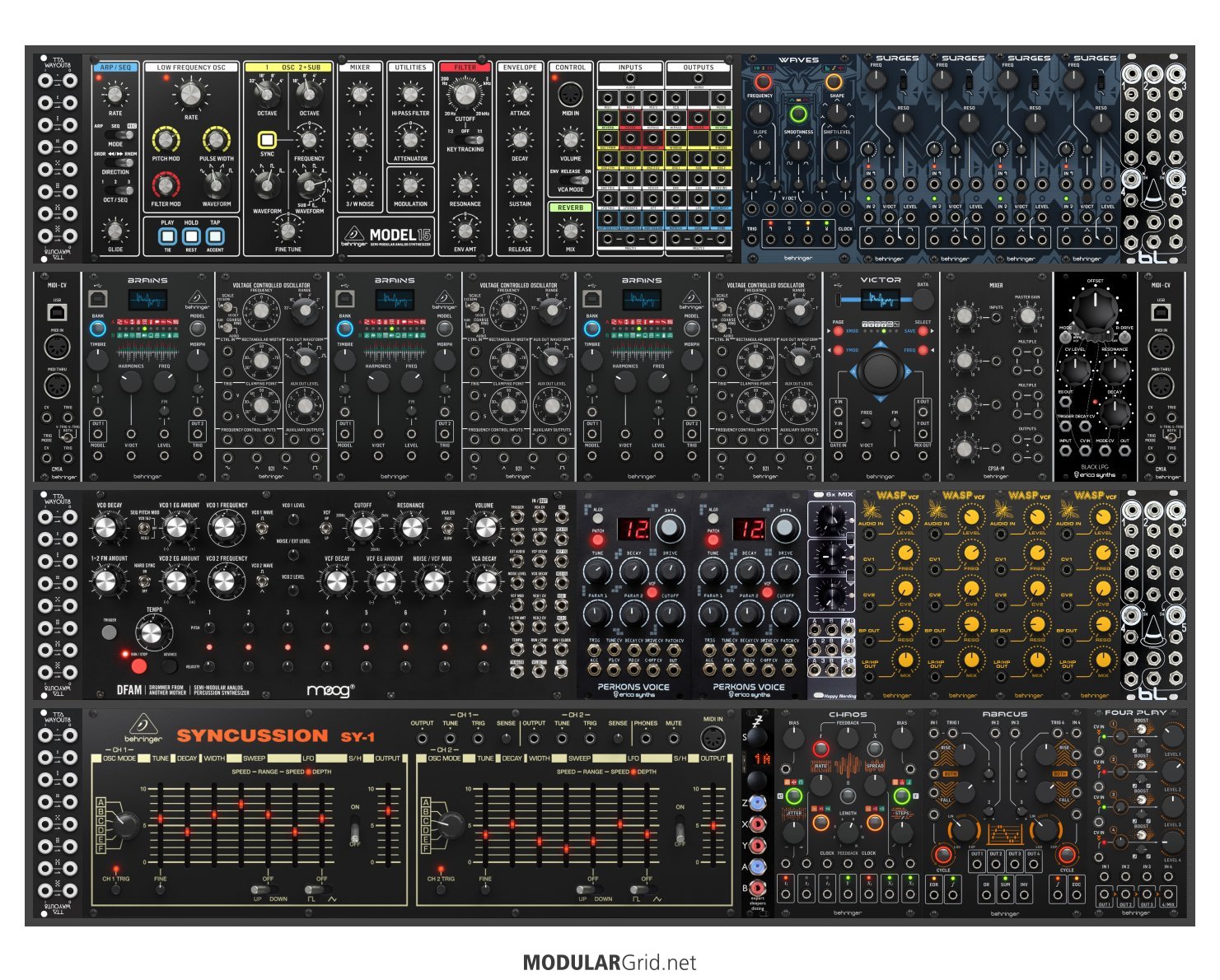Click the left CYCLE button on Abacus
This screenshot has width=1220, height=980.
point(942,854)
